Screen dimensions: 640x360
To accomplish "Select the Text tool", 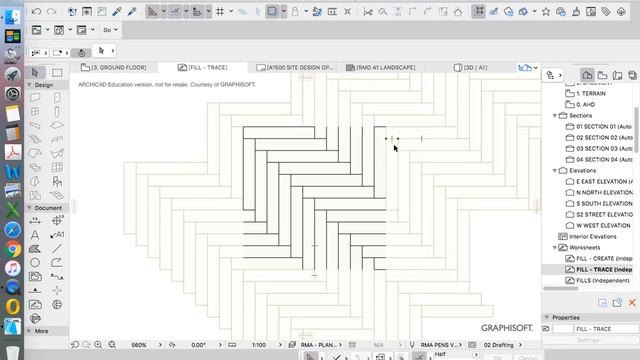I will pos(35,235).
